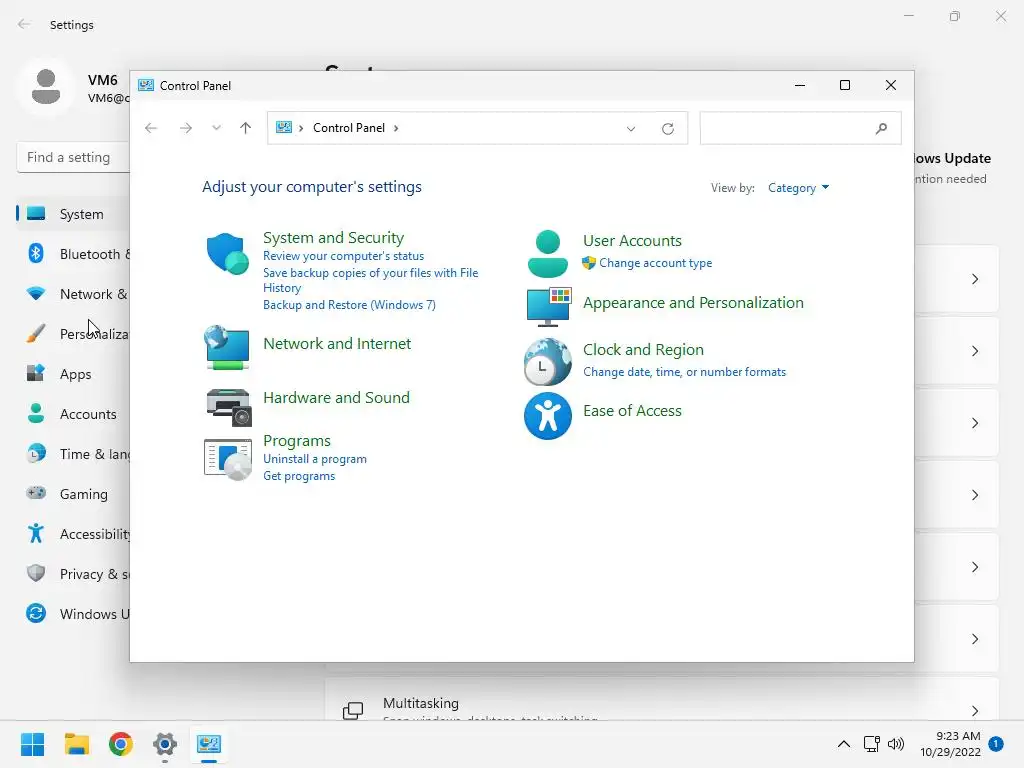This screenshot has height=768, width=1024.
Task: Click the Find a setting search field
Action: tap(73, 157)
